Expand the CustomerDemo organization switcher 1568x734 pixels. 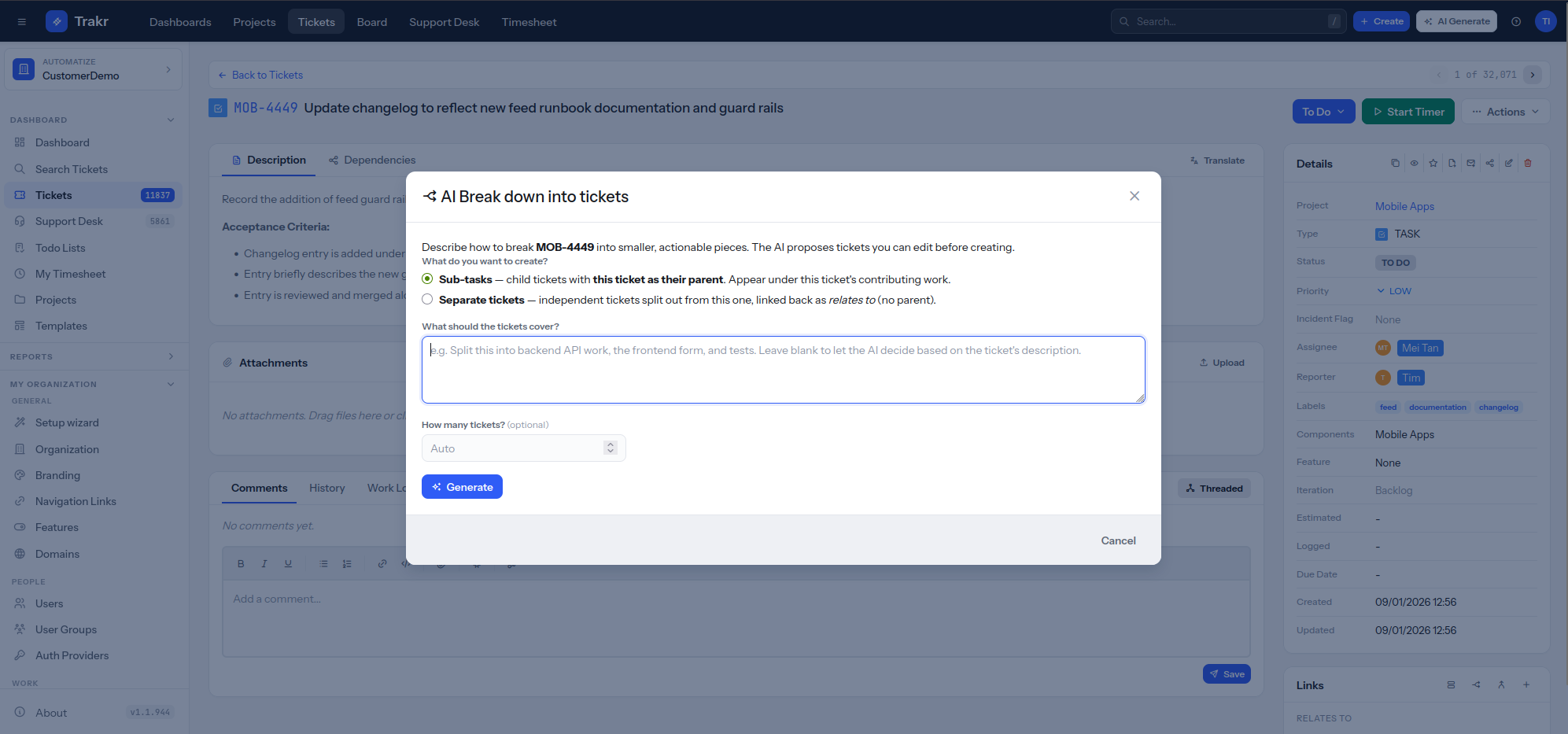pyautogui.click(x=93, y=69)
